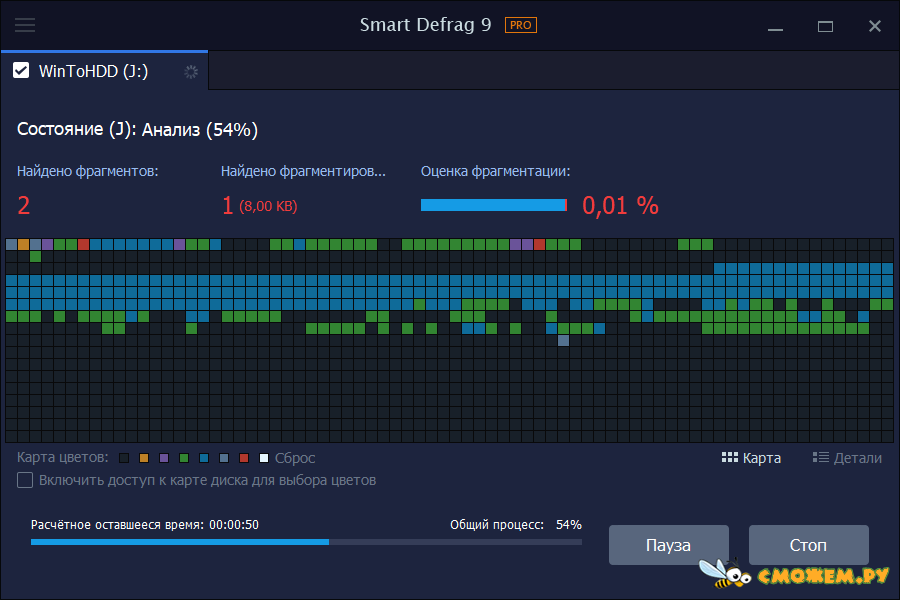
Task: Click the 'Оценка фрагментации:' label
Action: point(495,171)
